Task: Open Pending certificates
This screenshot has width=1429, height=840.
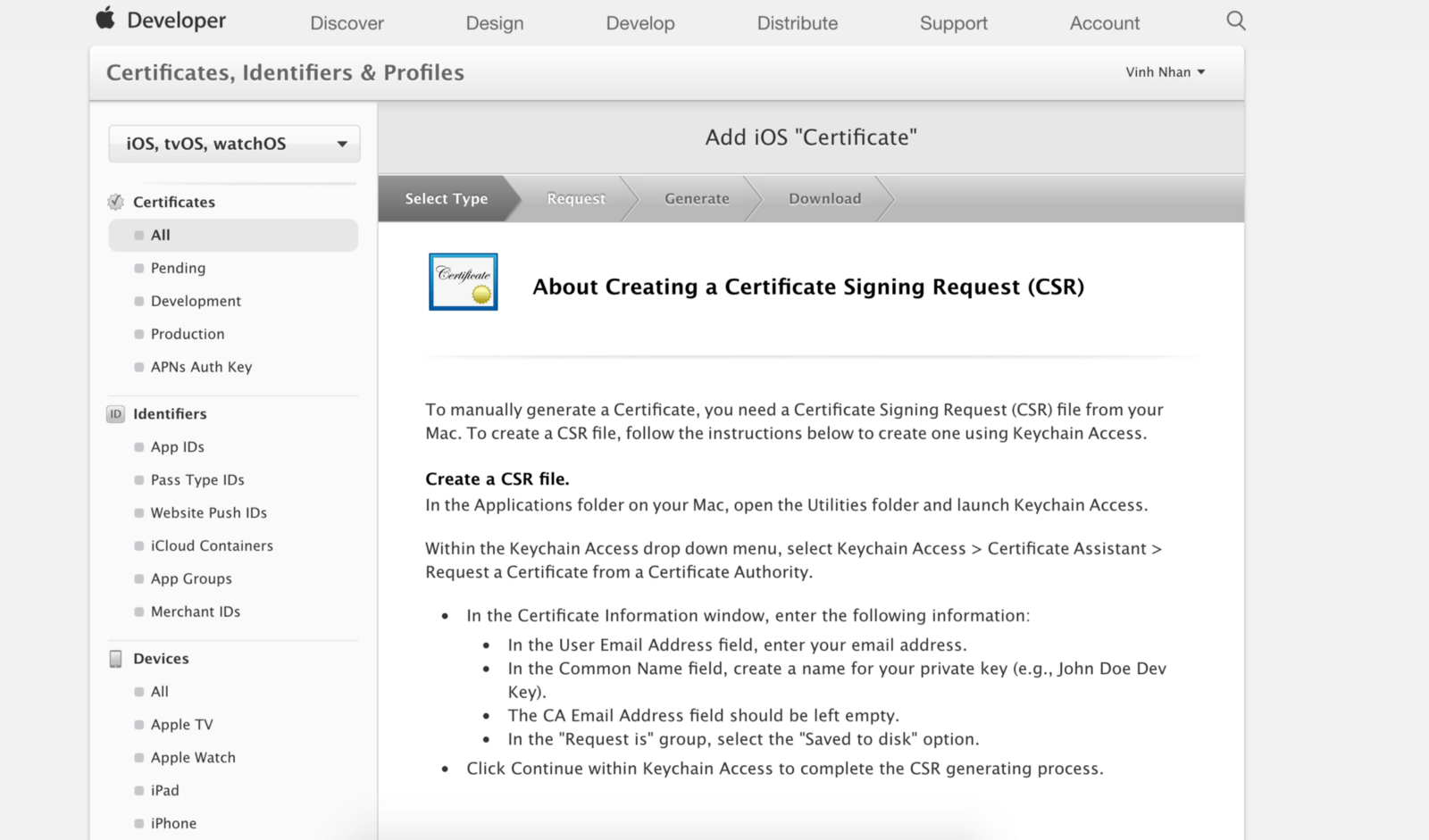Action: click(178, 269)
